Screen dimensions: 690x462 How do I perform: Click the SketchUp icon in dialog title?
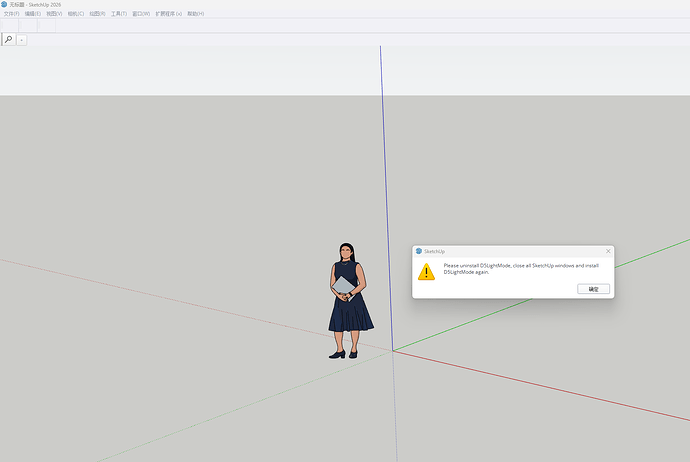tap(419, 251)
